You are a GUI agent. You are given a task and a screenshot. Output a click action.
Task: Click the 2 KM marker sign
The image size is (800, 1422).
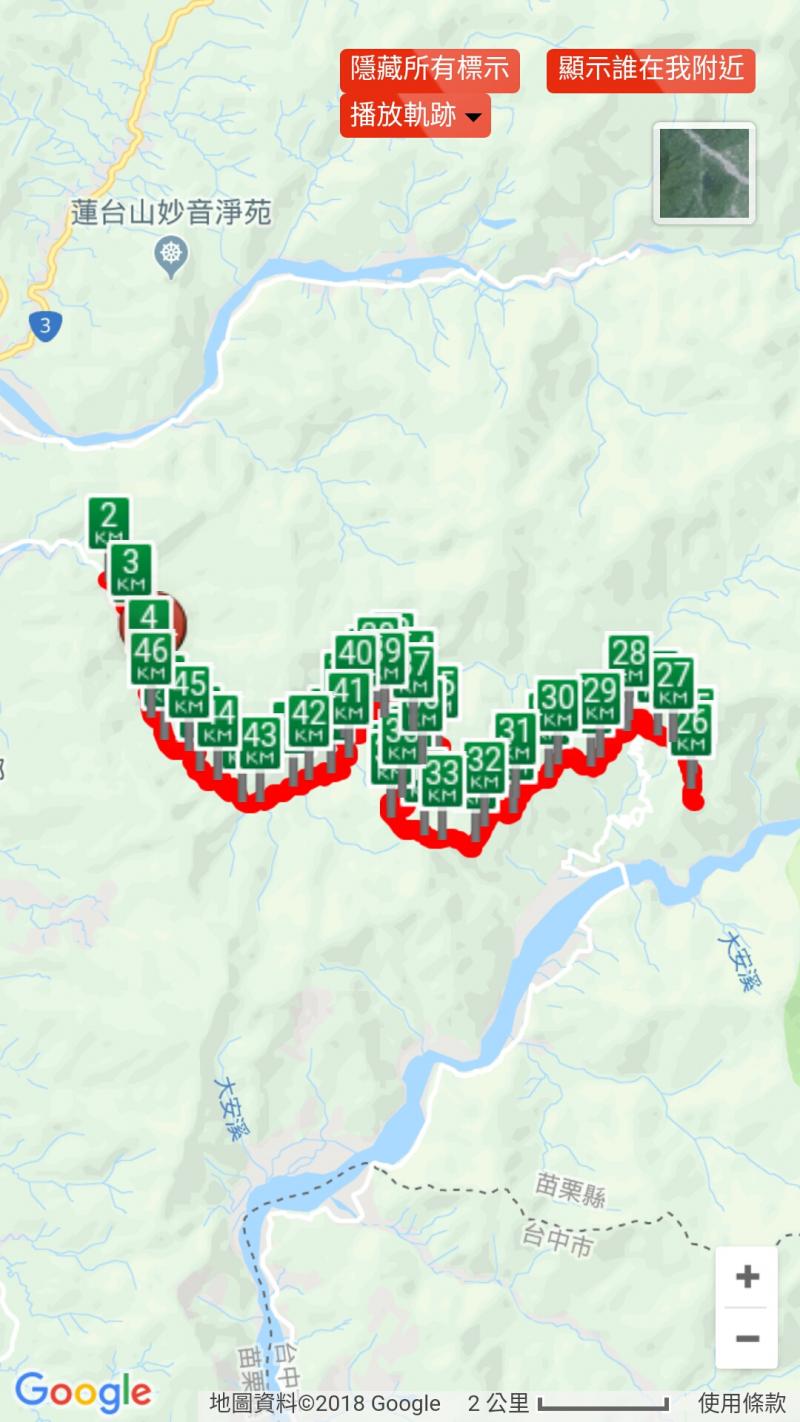click(x=109, y=522)
